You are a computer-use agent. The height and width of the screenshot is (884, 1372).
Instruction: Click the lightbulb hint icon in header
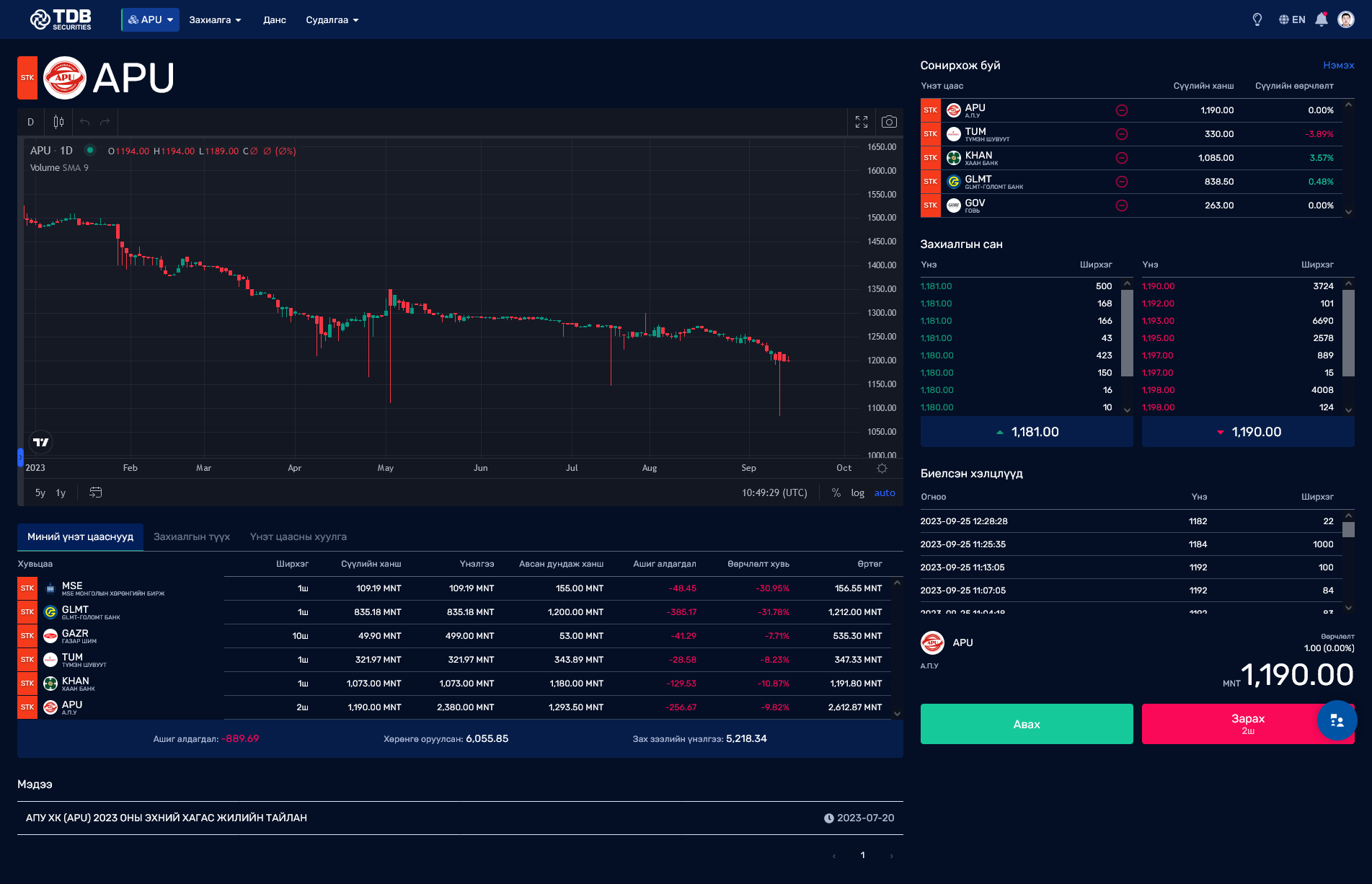coord(1257,19)
